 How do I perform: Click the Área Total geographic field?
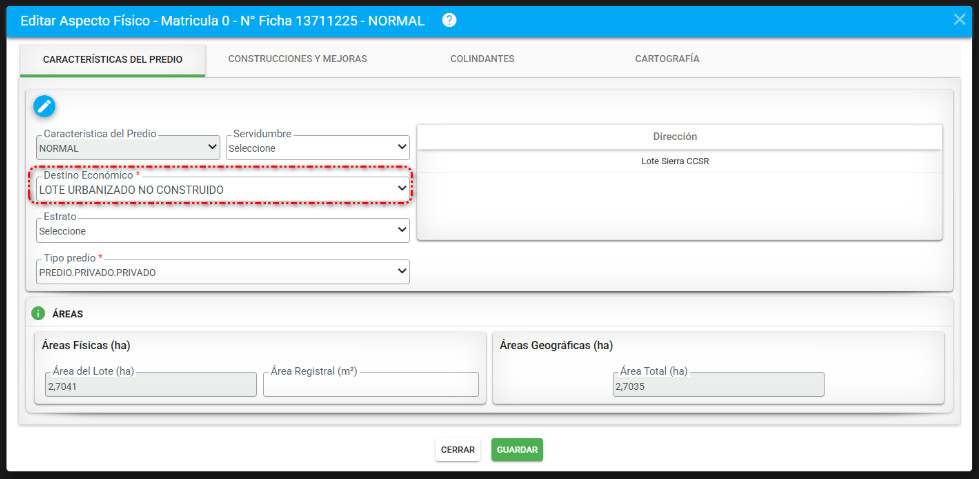[x=718, y=386]
